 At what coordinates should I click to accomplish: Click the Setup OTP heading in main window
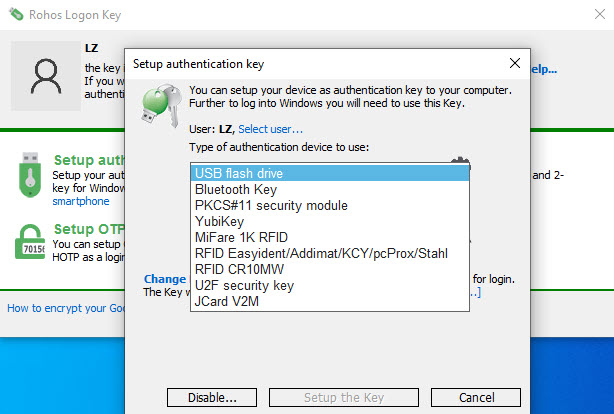(89, 229)
